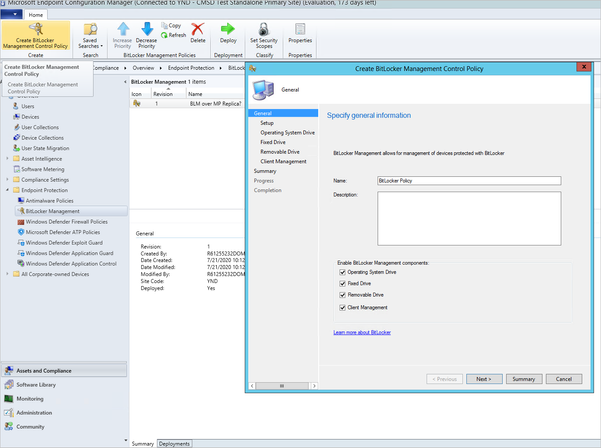
Task: Click Create BitLocker Management Control Policy ribbon icon
Action: pos(36,36)
